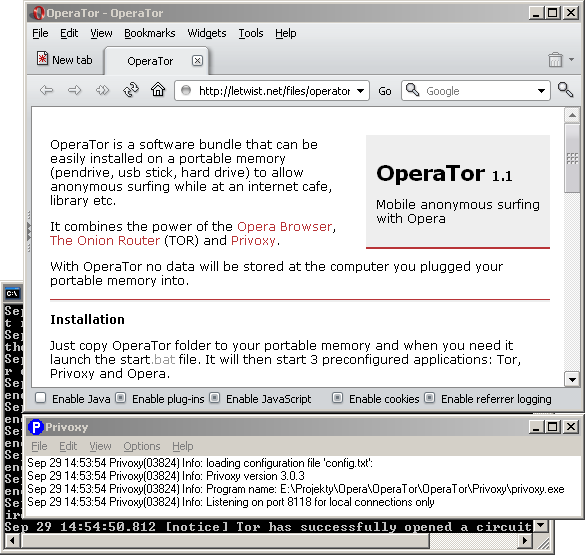Follow The Onion Router link
The width and height of the screenshot is (585, 555).
[105, 241]
